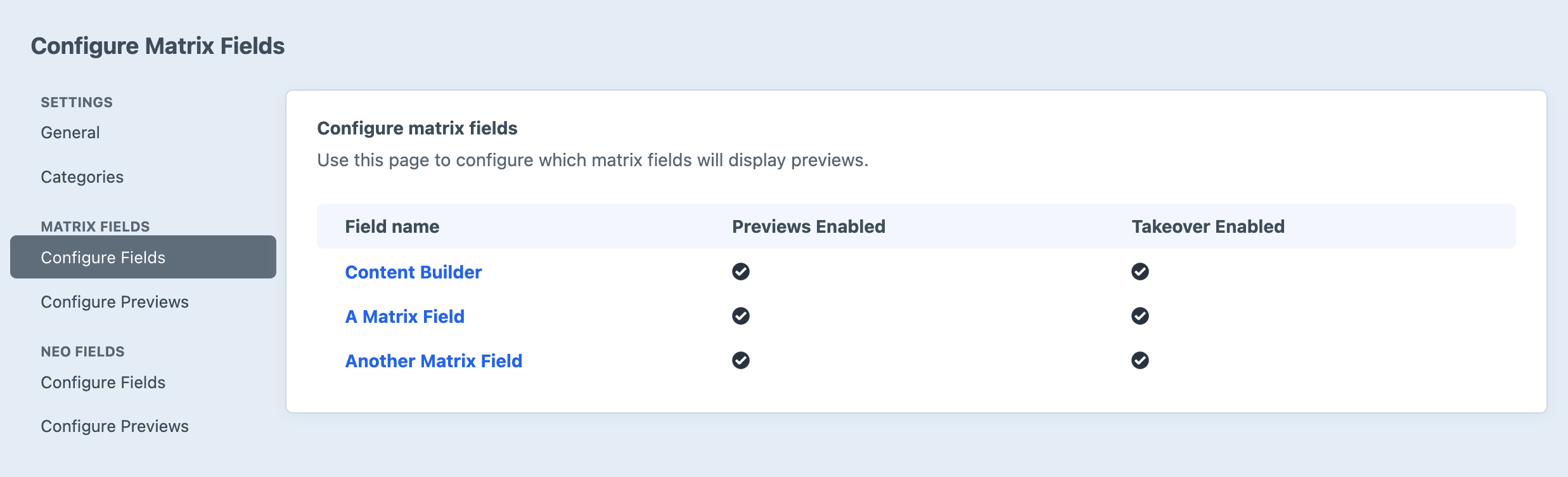Click Previews Enabled checkmark for Another Matrix Field
Screen dimensions: 1568x477
[740, 360]
